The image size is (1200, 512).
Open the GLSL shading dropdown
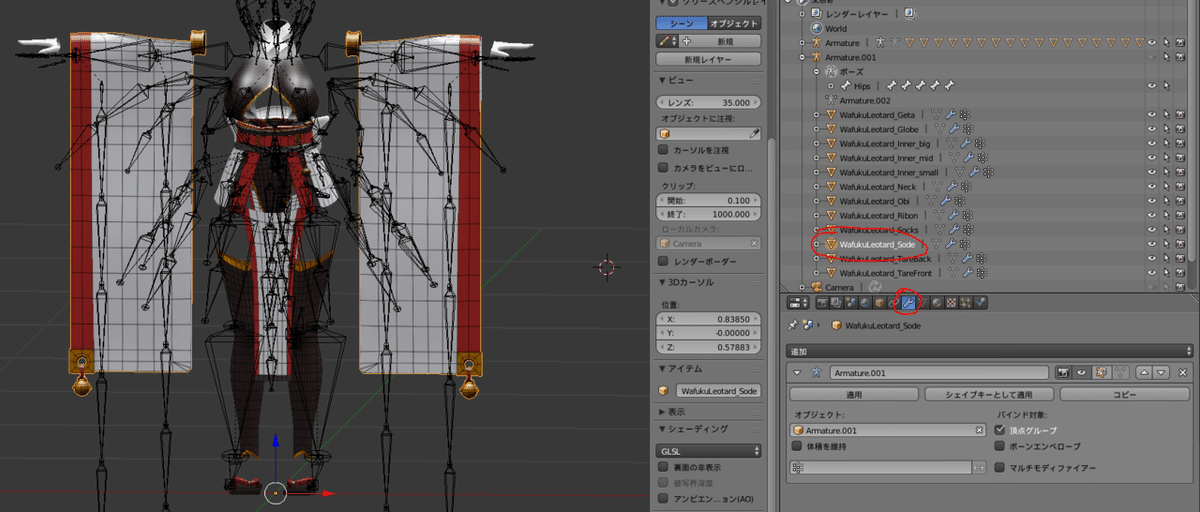click(x=710, y=451)
